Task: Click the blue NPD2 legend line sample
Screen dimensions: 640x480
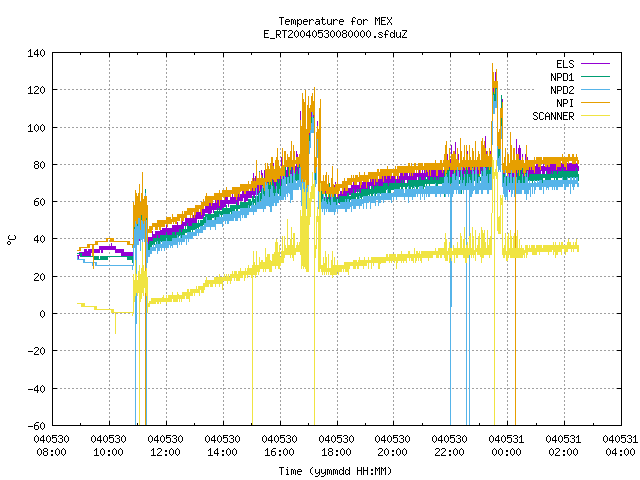Action: coord(596,90)
